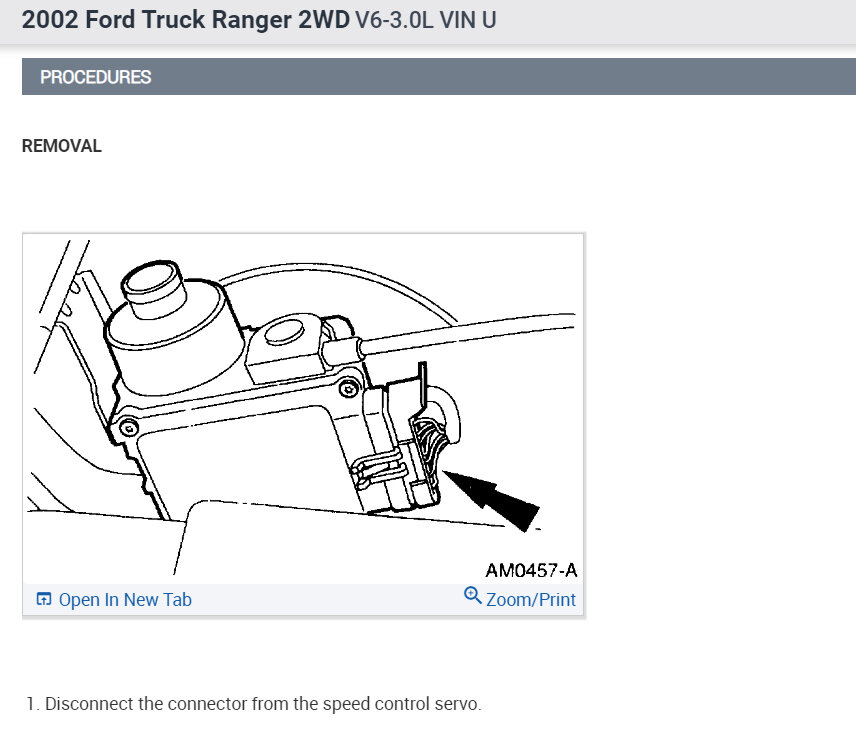This screenshot has width=856, height=734.
Task: Click step 1 disconnect connector instruction text
Action: point(254,703)
